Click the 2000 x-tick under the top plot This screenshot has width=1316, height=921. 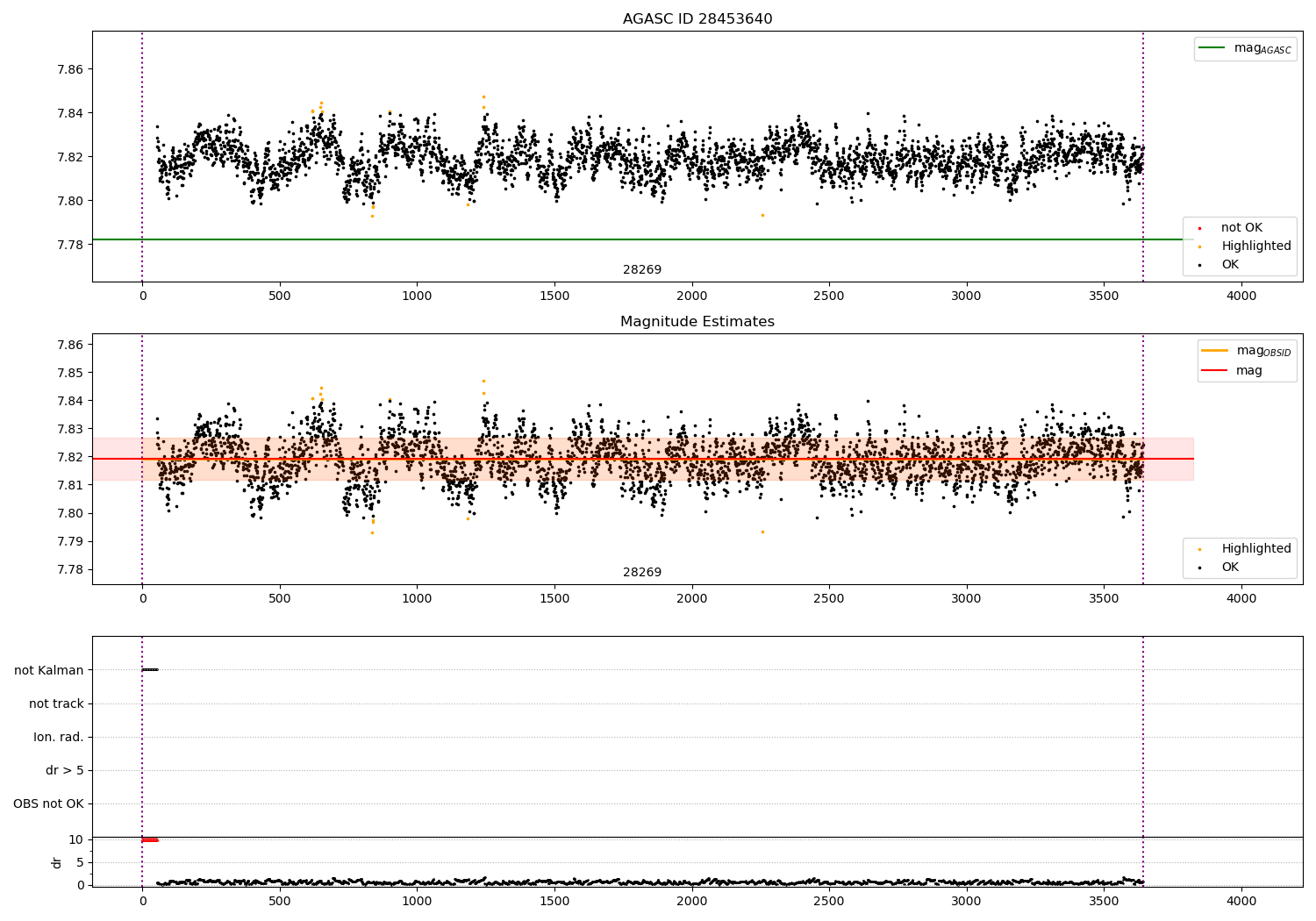(x=692, y=296)
